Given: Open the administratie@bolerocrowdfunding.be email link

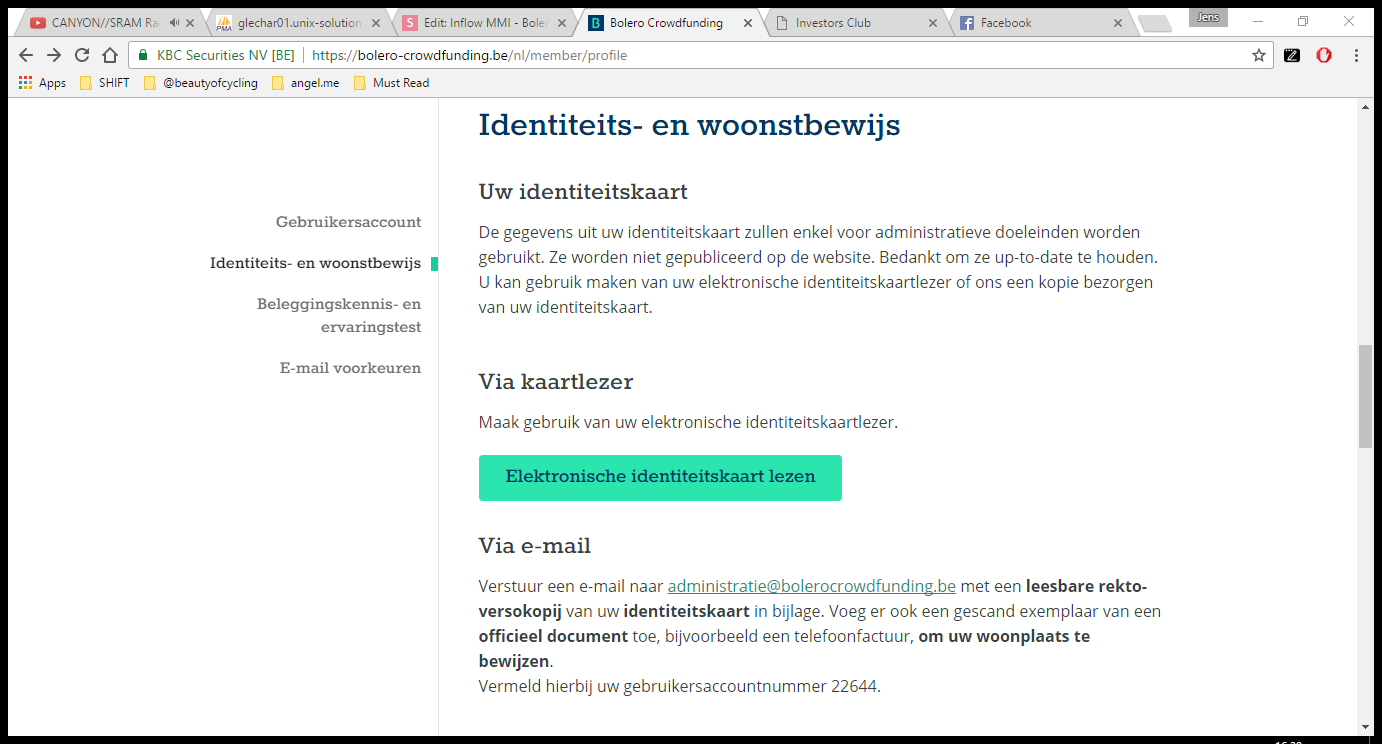Looking at the screenshot, I should (812, 586).
